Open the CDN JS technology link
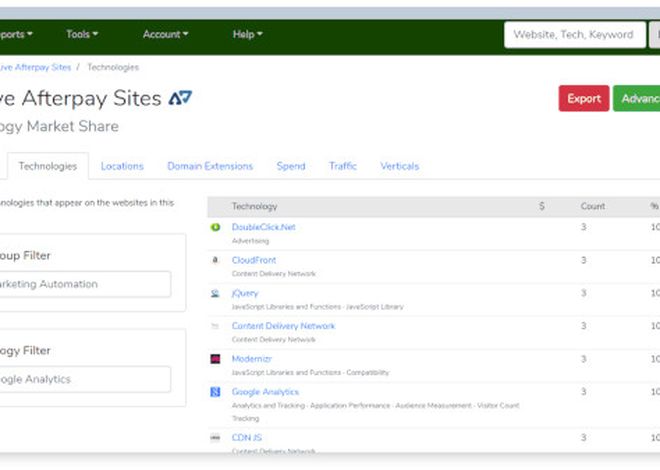 247,438
